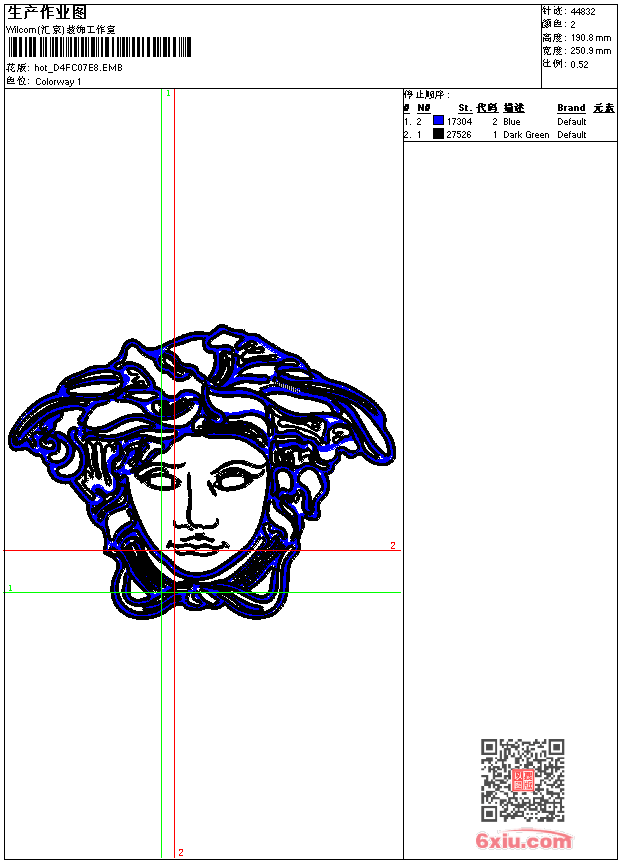Click the blue color swatch for 17304
Image resolution: width=620 pixels, height=860 pixels.
438,120
